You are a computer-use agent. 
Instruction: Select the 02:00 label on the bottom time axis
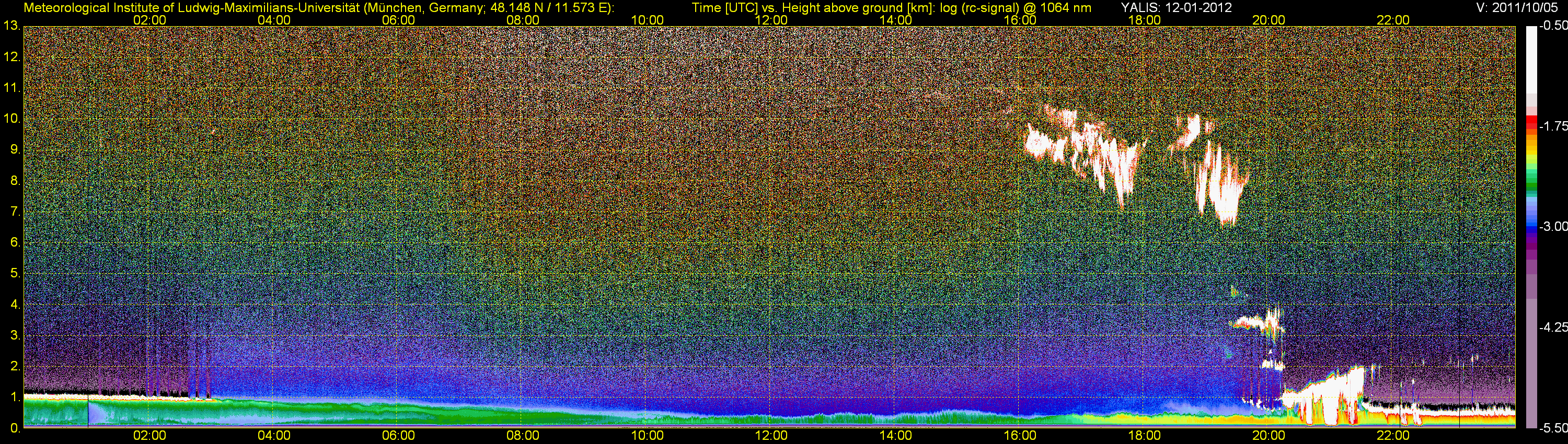[x=149, y=436]
